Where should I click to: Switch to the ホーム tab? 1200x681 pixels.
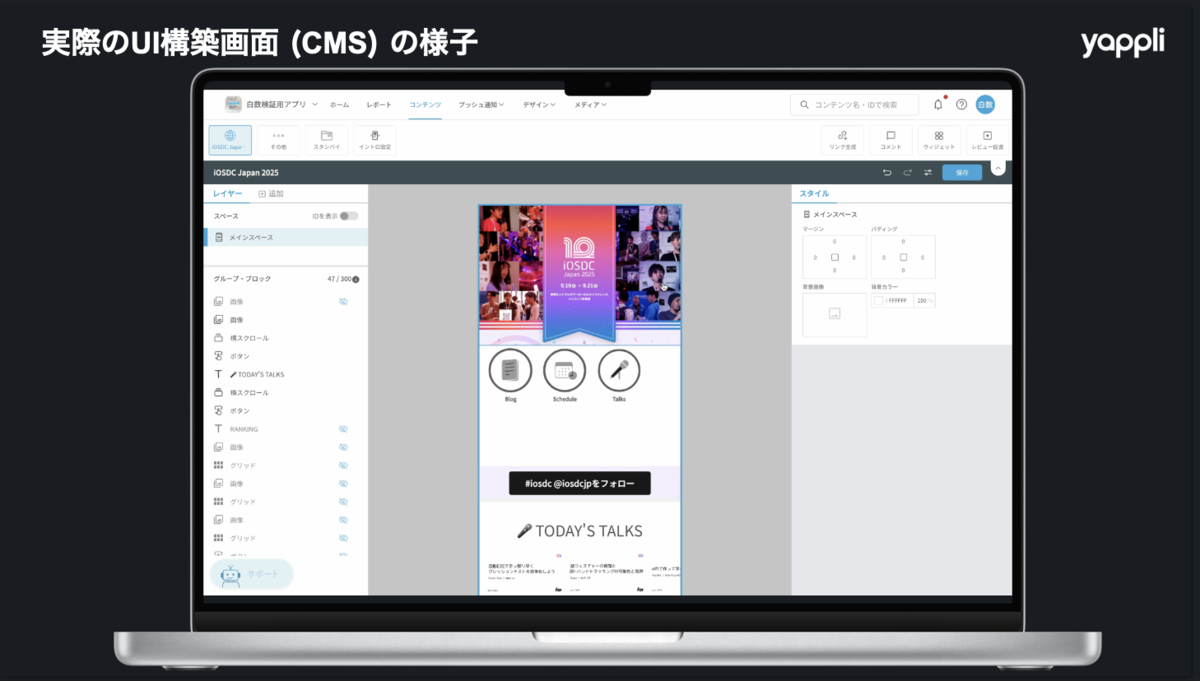pyautogui.click(x=340, y=104)
